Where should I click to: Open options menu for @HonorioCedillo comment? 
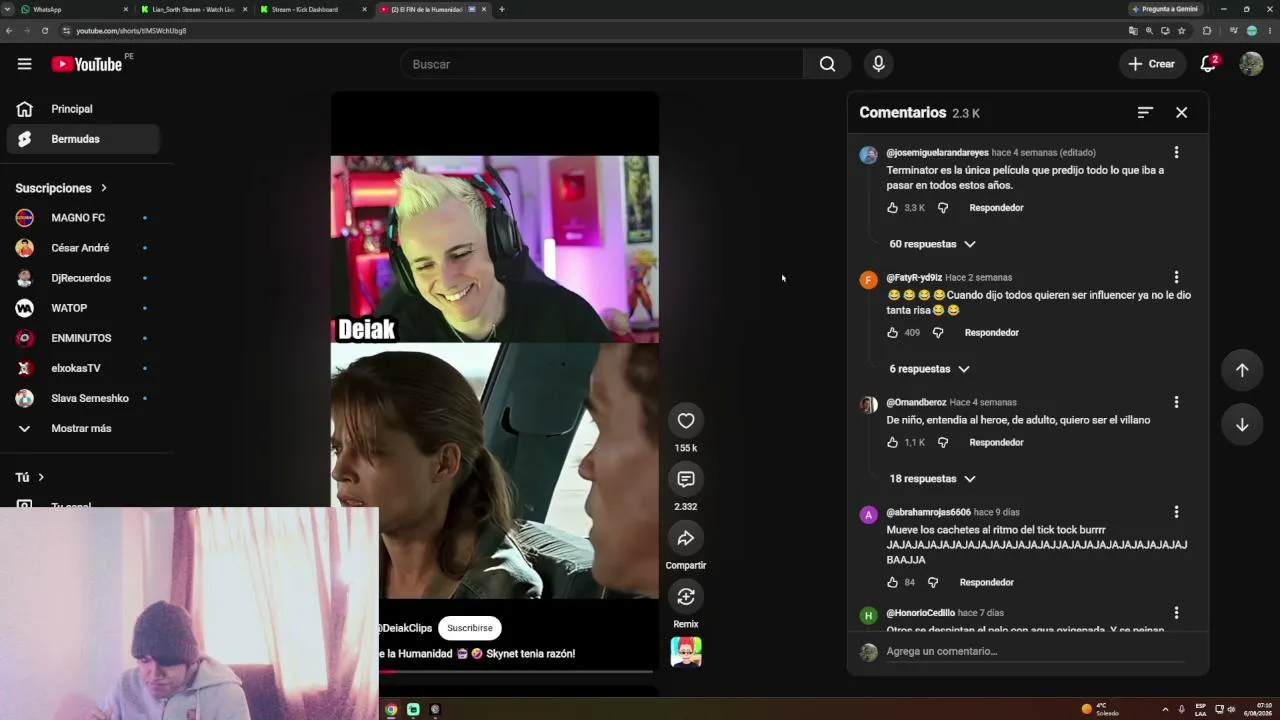coord(1176,613)
